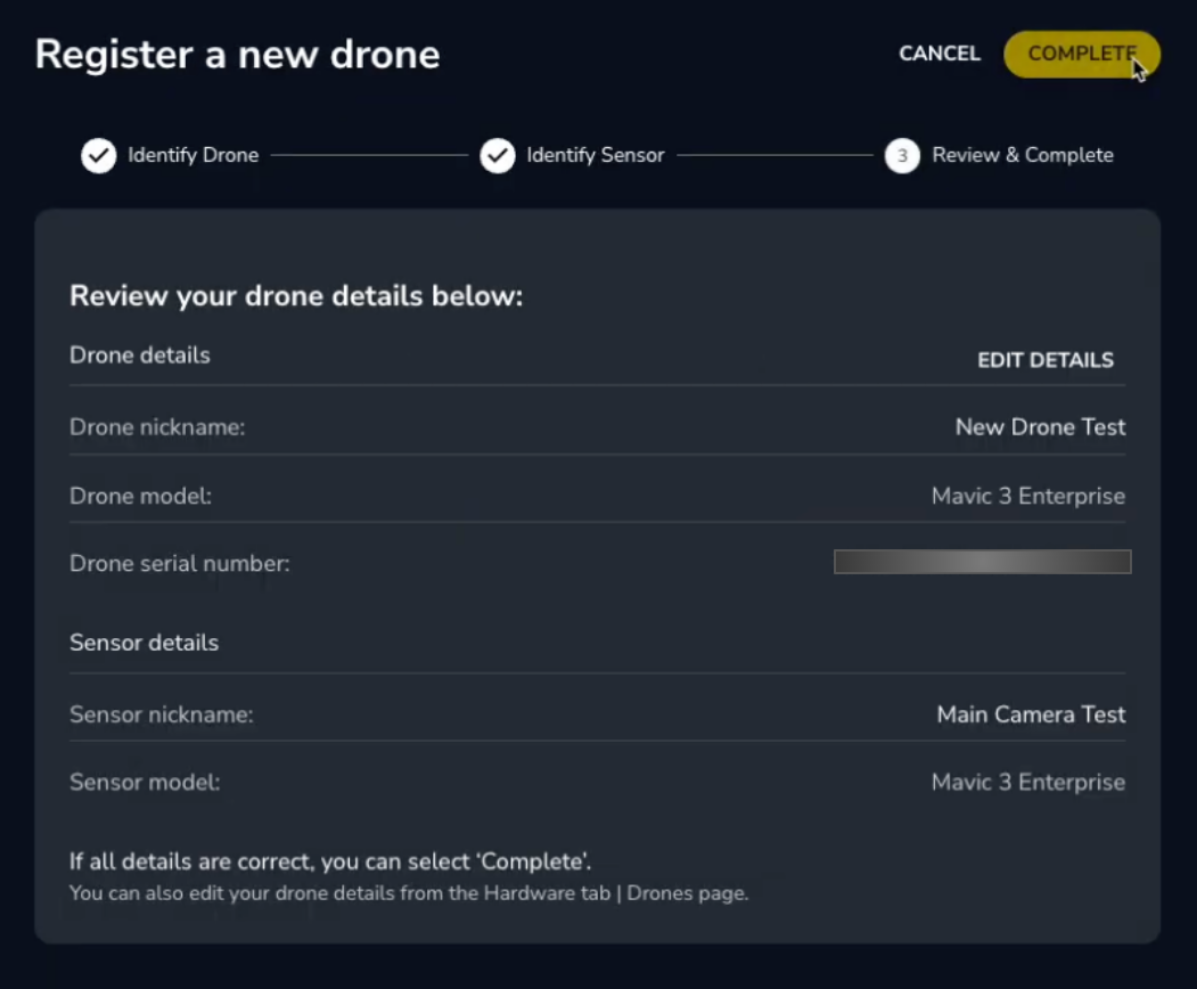
Task: Select the Main Camera Test sensor nickname
Action: tap(1031, 714)
